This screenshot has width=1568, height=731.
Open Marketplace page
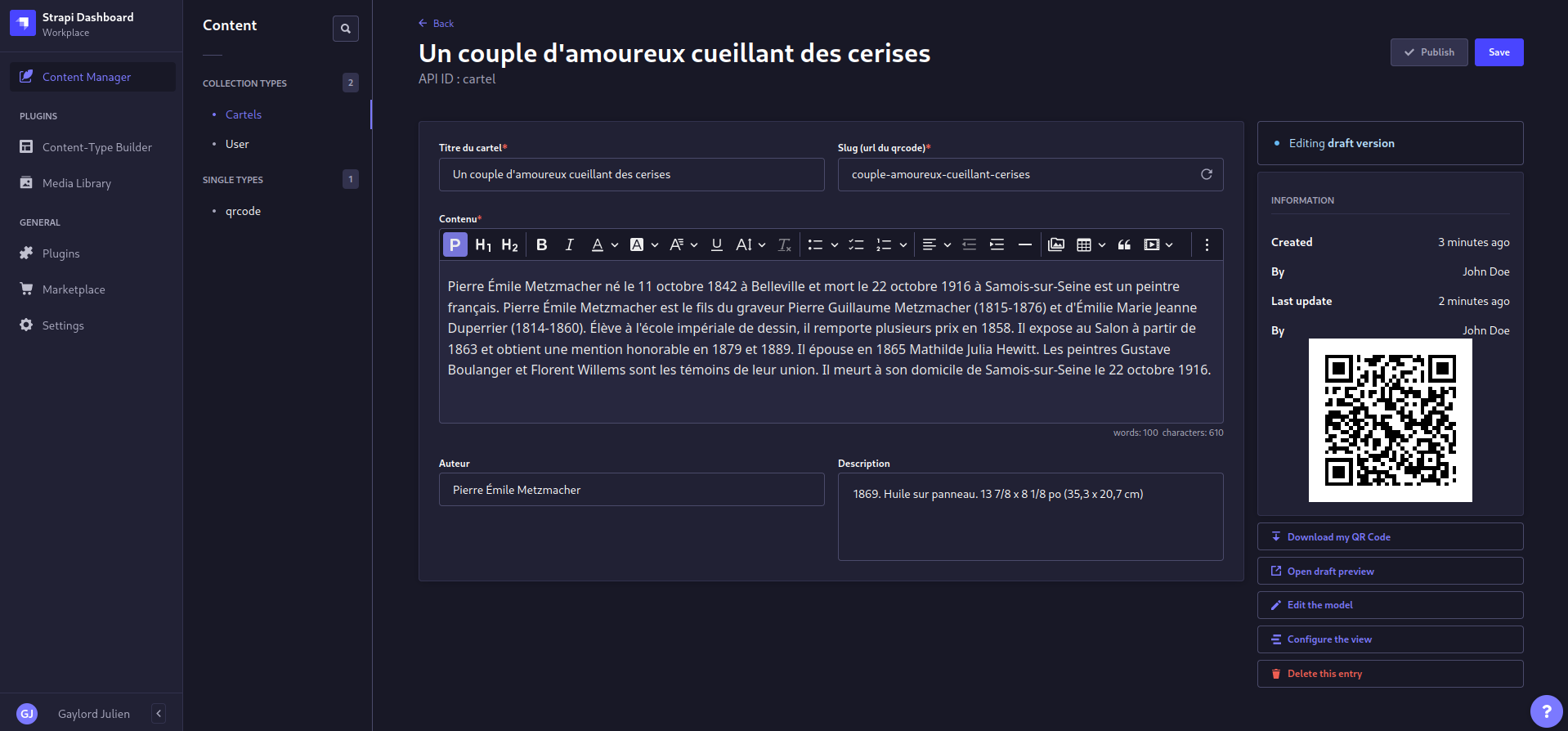(92, 289)
